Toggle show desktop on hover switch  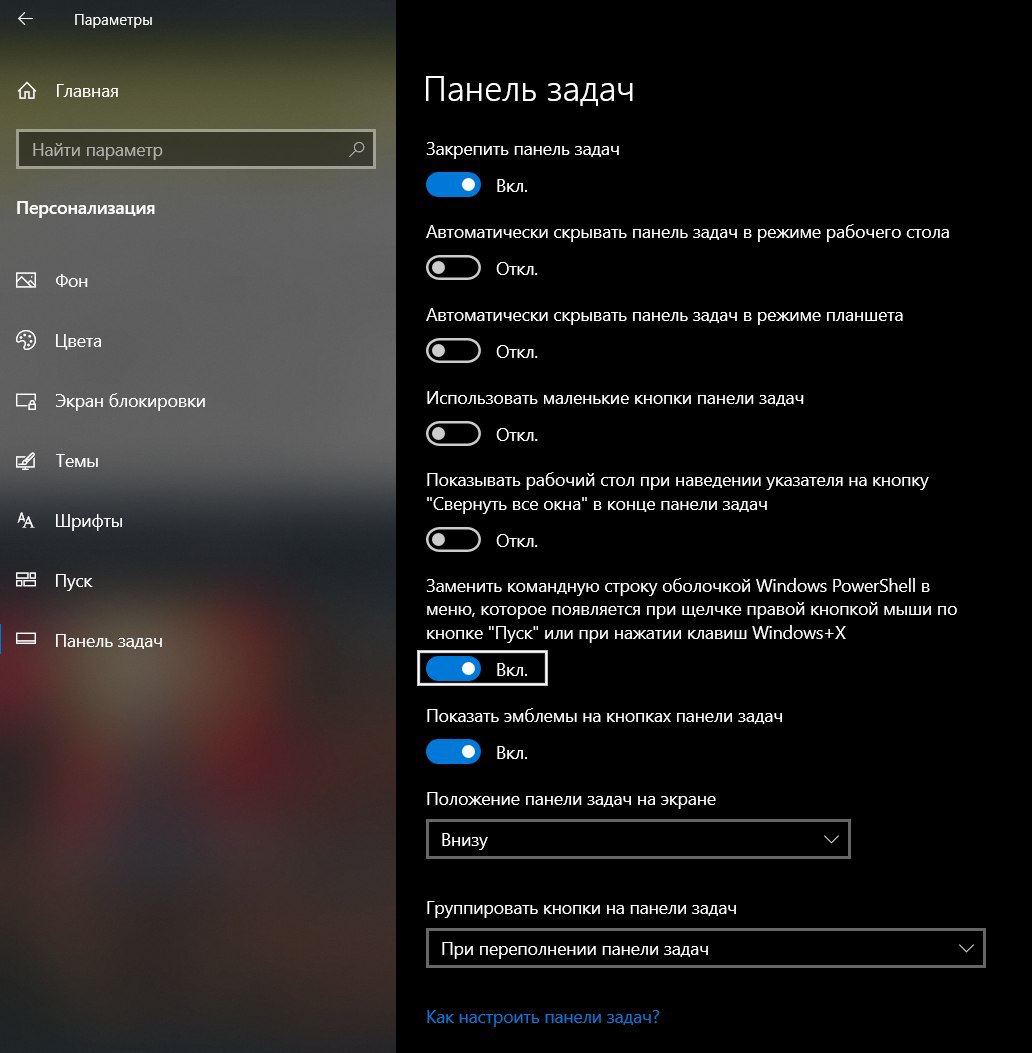[453, 540]
